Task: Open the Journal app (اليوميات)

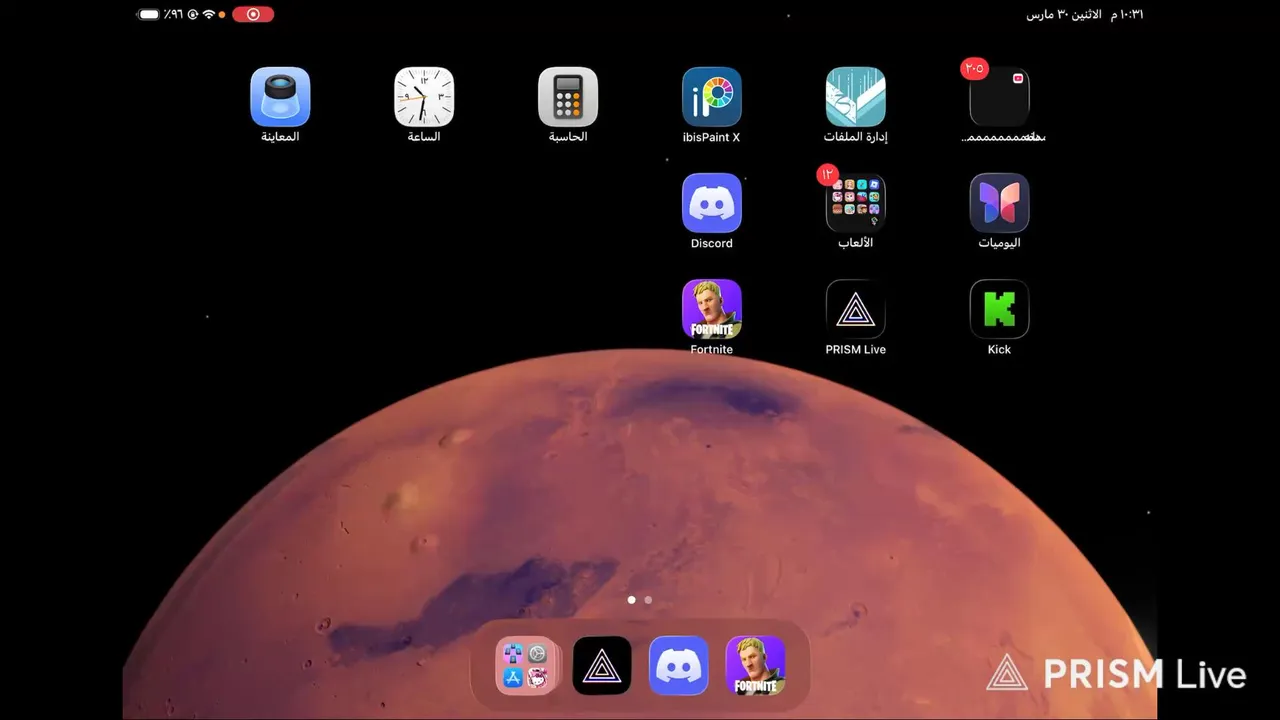Action: (x=999, y=203)
